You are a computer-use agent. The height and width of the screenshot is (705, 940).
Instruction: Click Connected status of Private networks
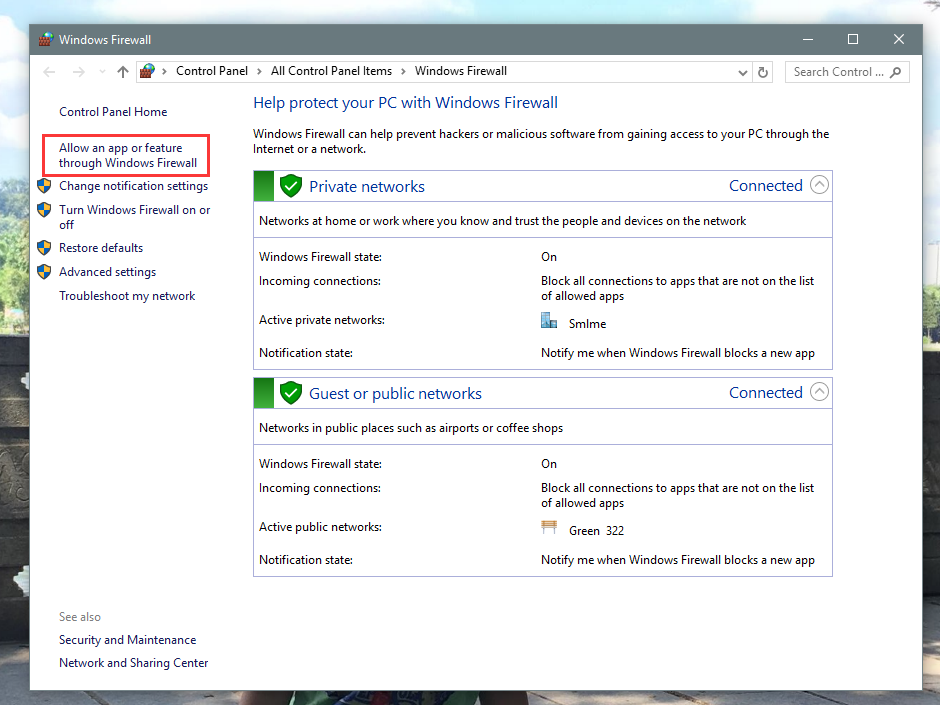pos(766,186)
